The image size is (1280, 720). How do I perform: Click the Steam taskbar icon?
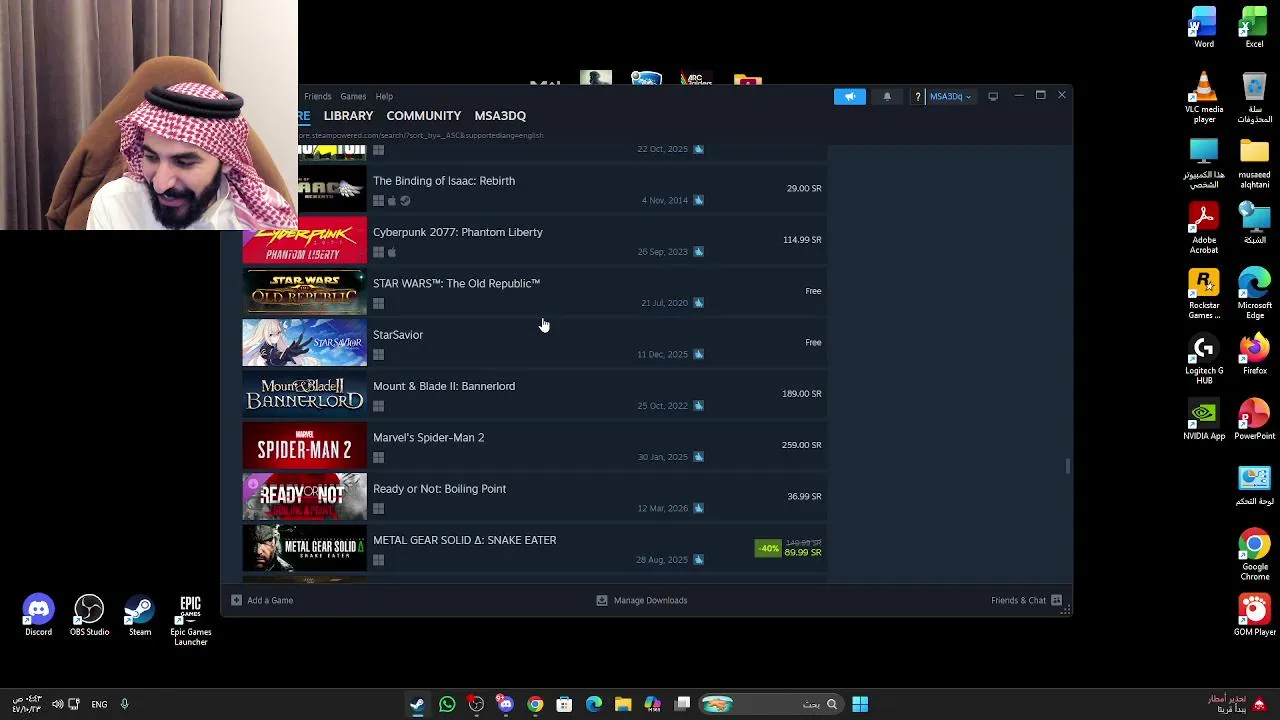(417, 704)
